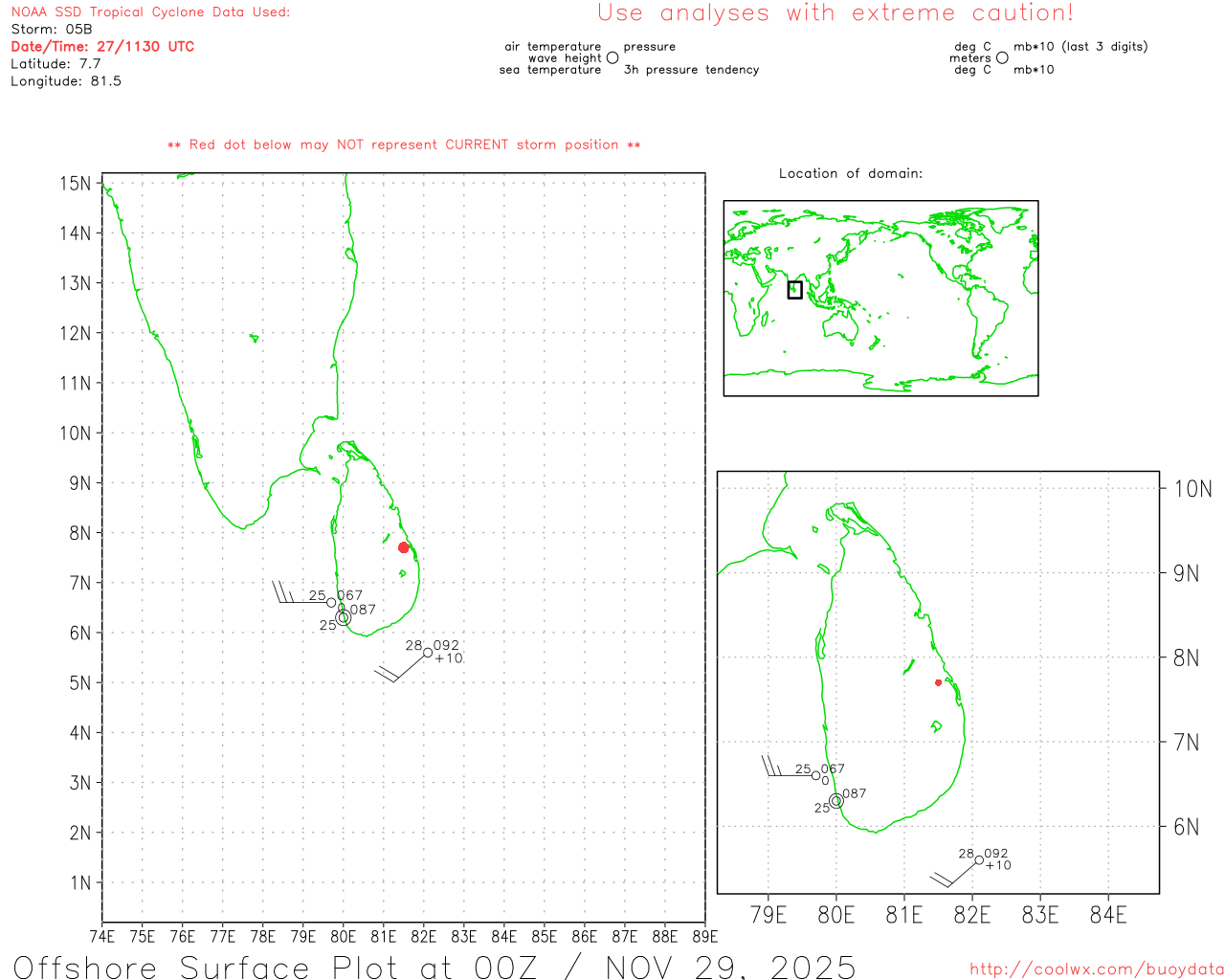Click the 84E label on zoomed map
The height and width of the screenshot is (980, 1225).
(1108, 915)
